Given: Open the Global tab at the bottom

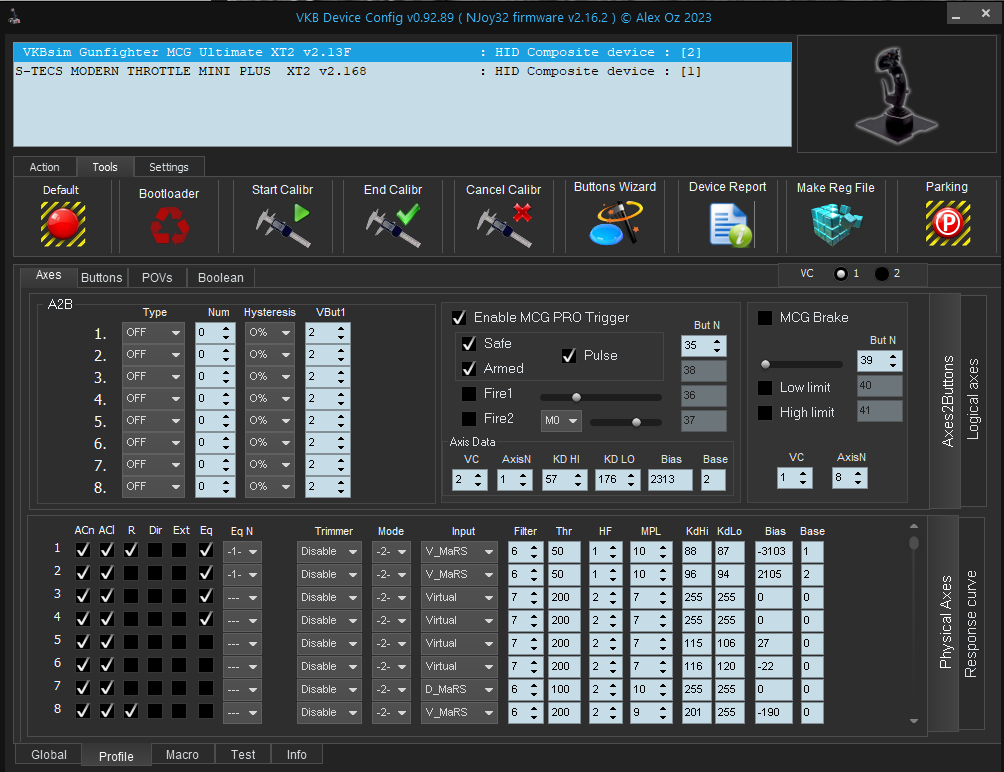Looking at the screenshot, I should pos(49,755).
